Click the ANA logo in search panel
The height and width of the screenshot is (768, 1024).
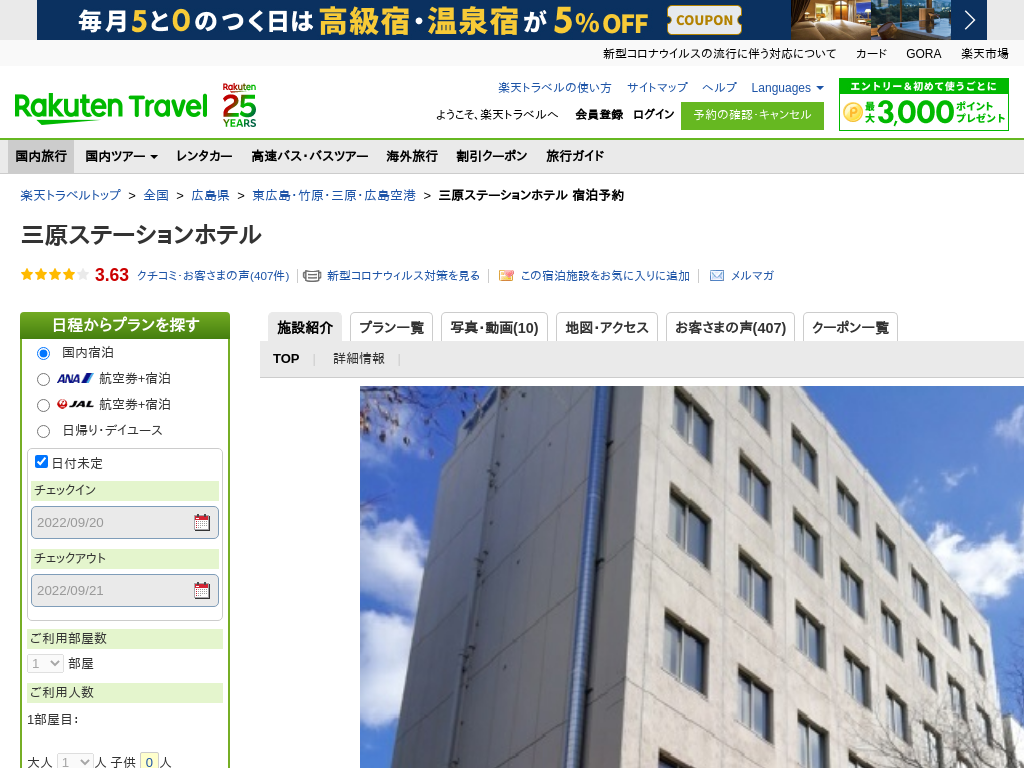pyautogui.click(x=75, y=378)
